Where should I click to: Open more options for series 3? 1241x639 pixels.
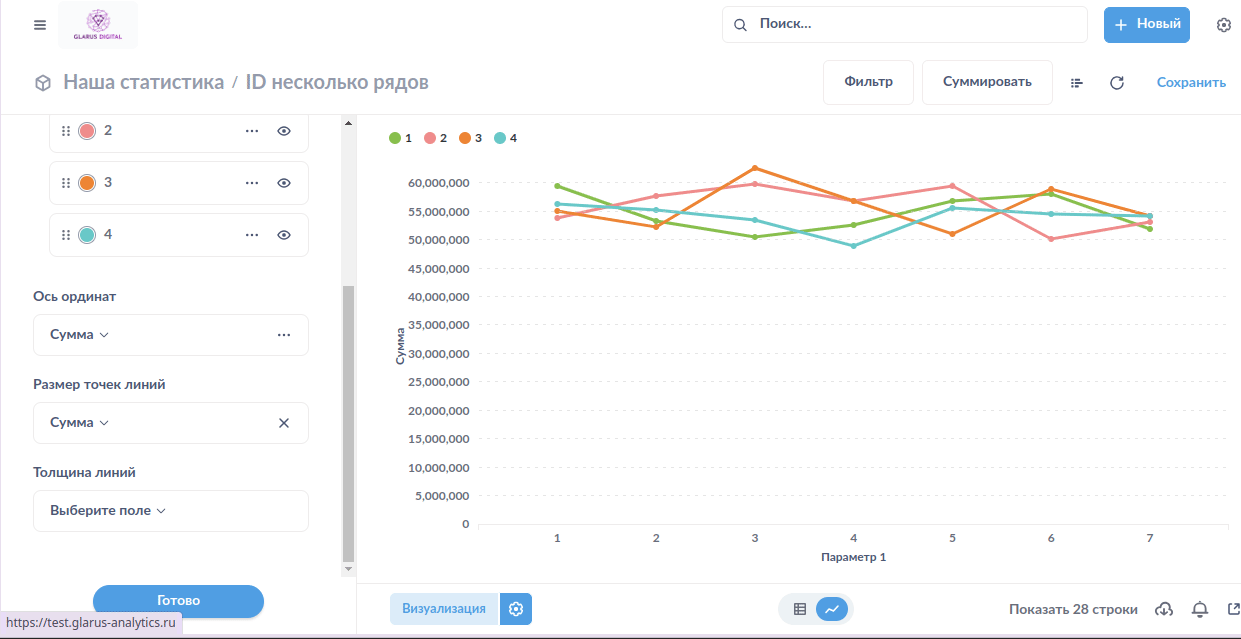point(252,183)
